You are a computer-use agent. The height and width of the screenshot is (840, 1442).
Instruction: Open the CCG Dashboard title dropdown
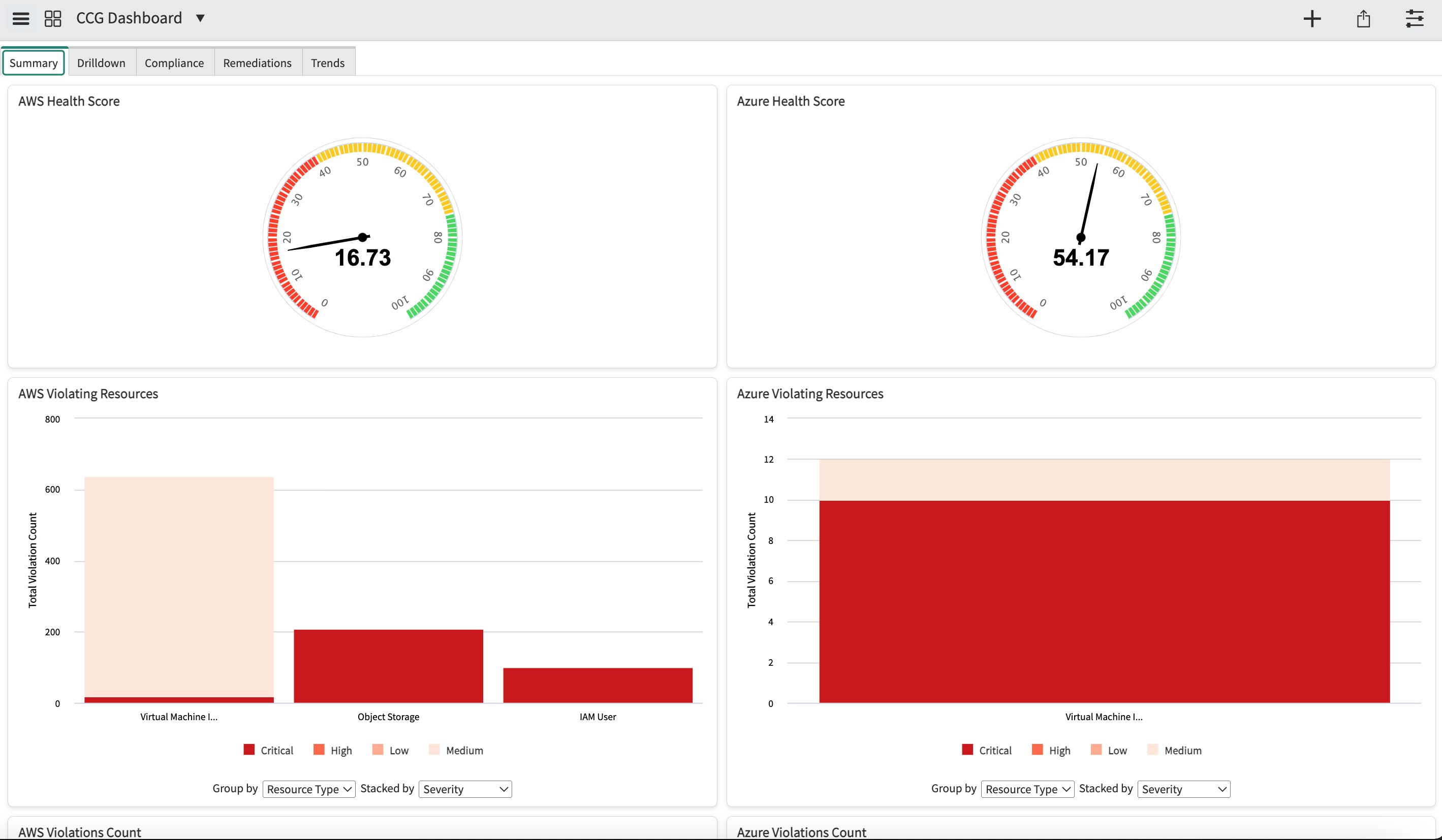click(x=200, y=18)
